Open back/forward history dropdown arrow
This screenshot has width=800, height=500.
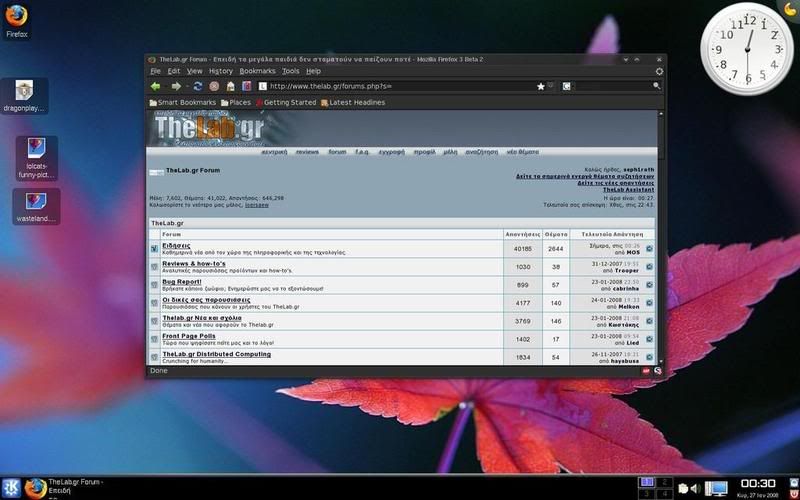(188, 86)
